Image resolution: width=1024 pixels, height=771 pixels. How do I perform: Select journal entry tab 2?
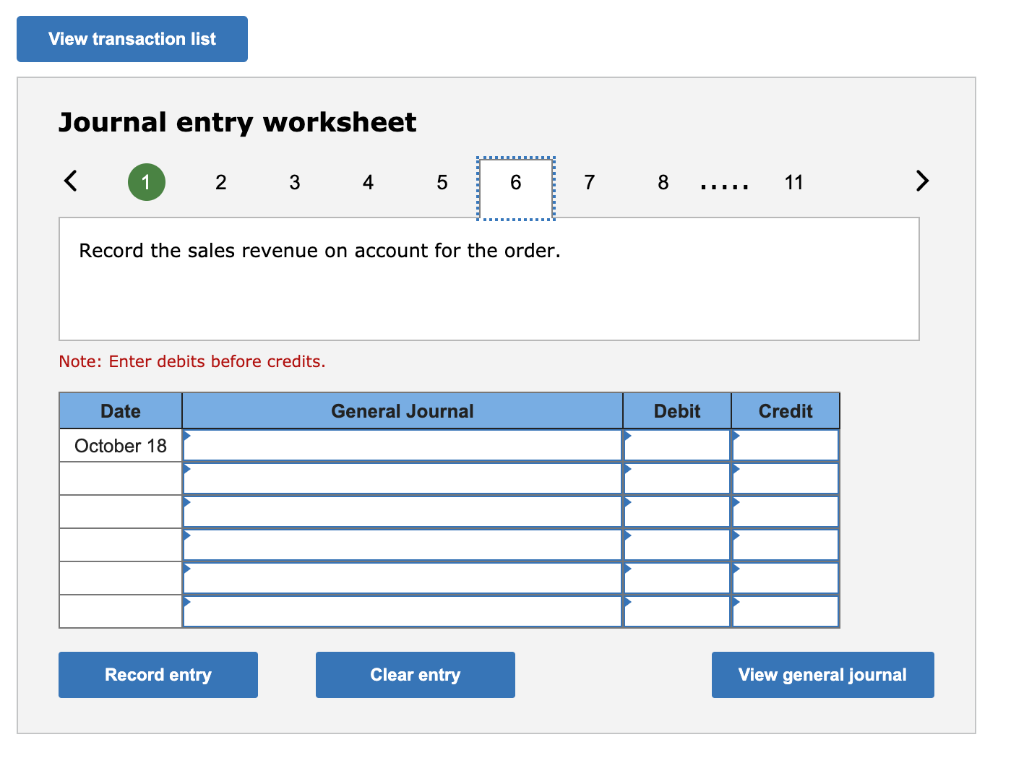(x=221, y=182)
